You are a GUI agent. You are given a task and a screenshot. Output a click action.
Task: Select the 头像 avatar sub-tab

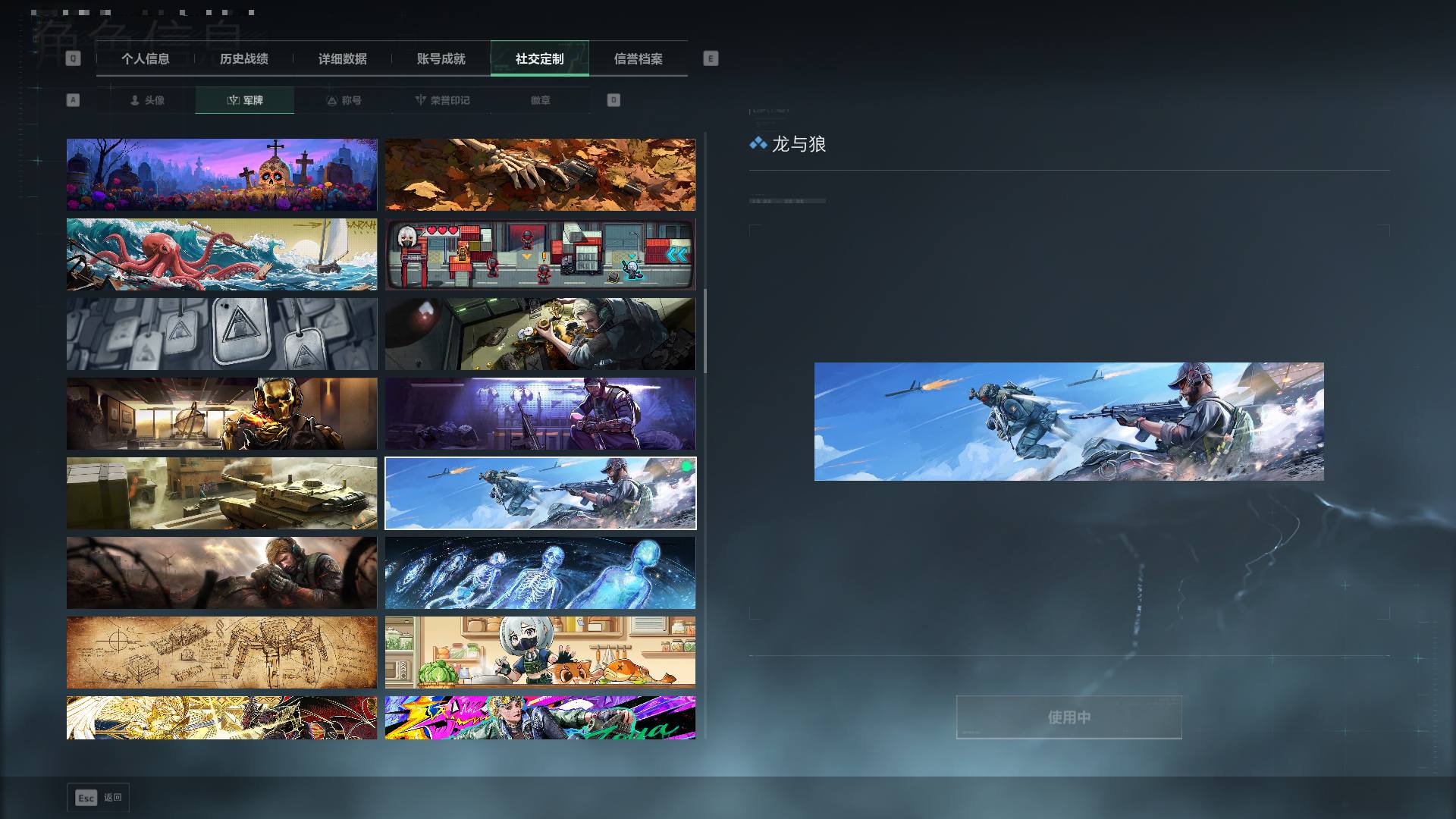point(146,100)
